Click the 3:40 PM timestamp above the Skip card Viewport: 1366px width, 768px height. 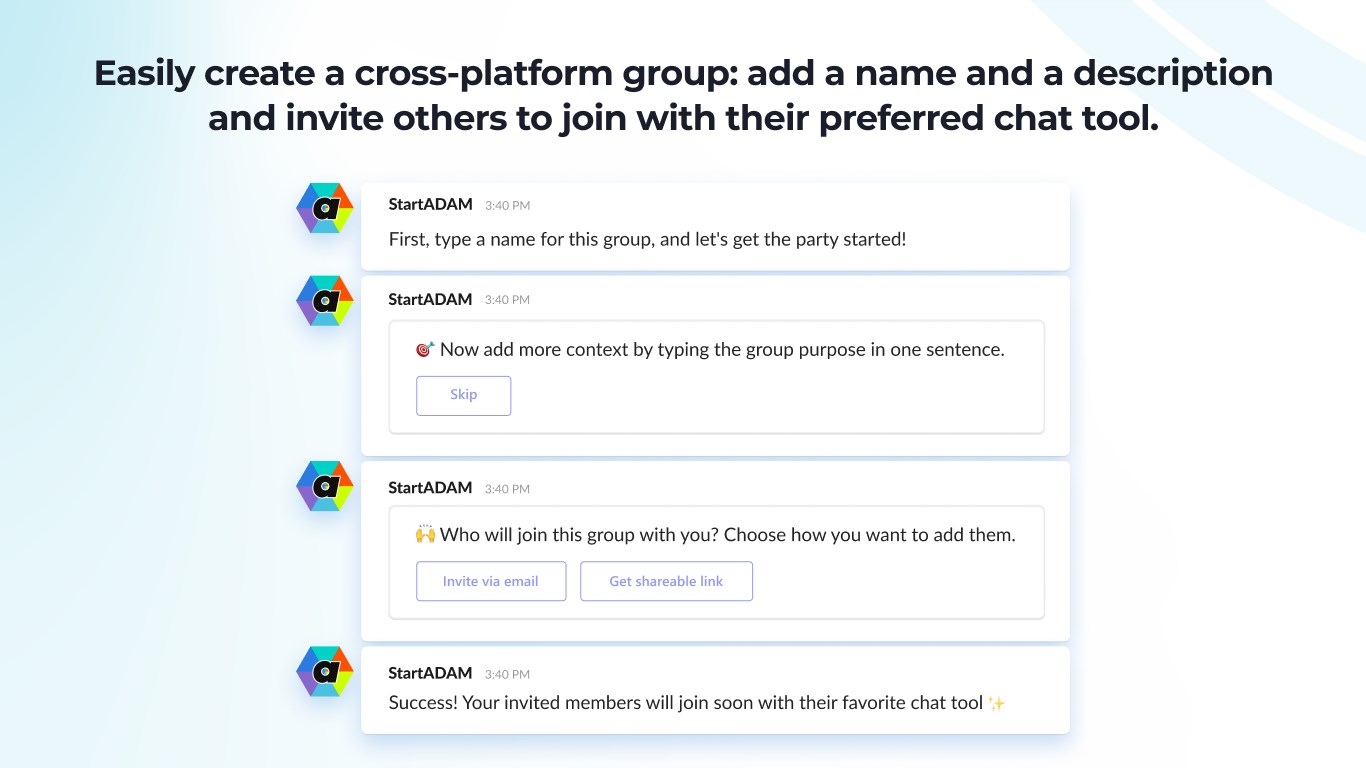coord(507,300)
